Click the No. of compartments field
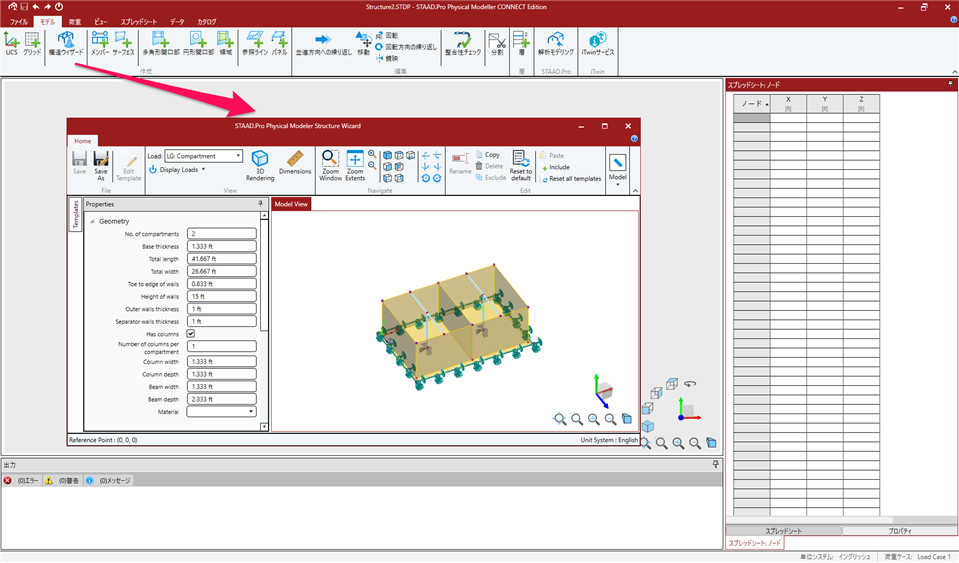This screenshot has width=959, height=563. point(221,234)
